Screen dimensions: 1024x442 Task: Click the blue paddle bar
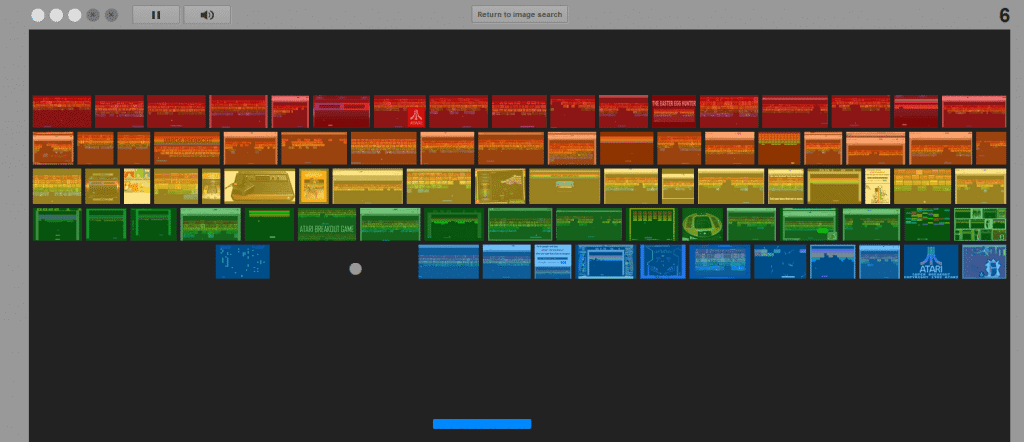click(x=482, y=424)
